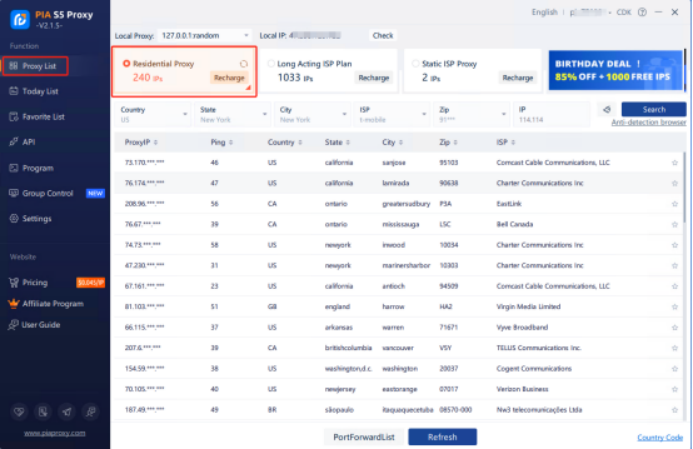Go to the Favorite List
The image size is (693, 449).
click(x=43, y=117)
